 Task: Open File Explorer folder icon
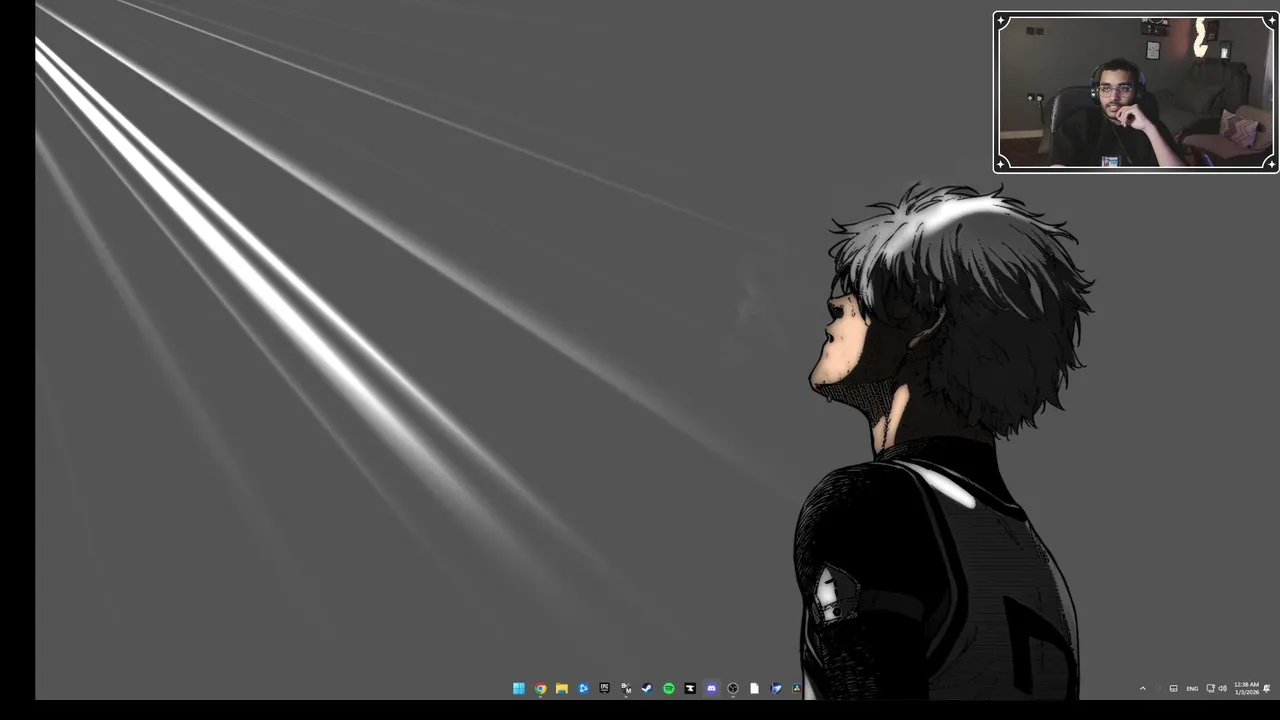tap(562, 688)
